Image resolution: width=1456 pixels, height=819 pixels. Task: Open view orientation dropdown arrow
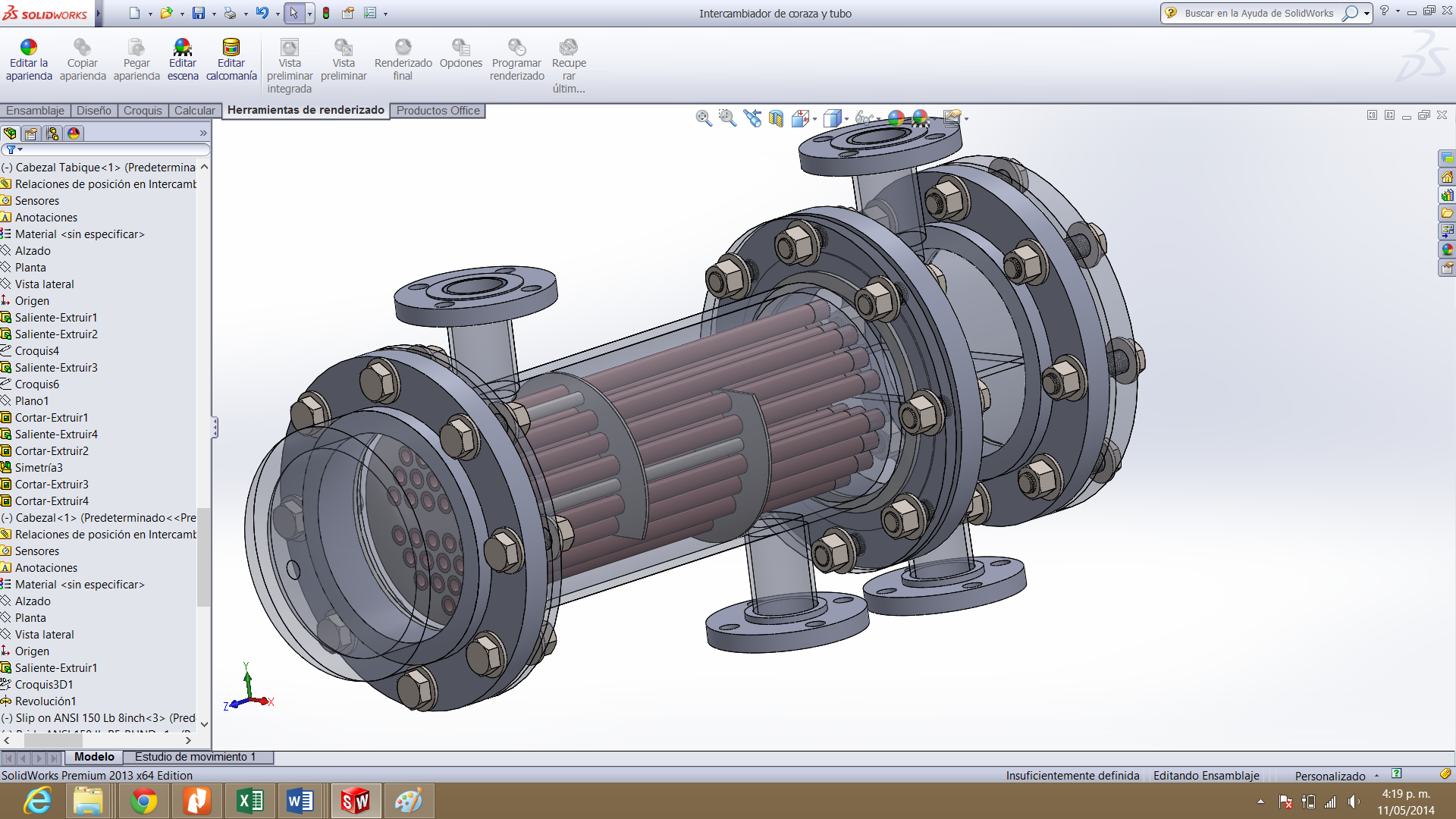(x=815, y=119)
